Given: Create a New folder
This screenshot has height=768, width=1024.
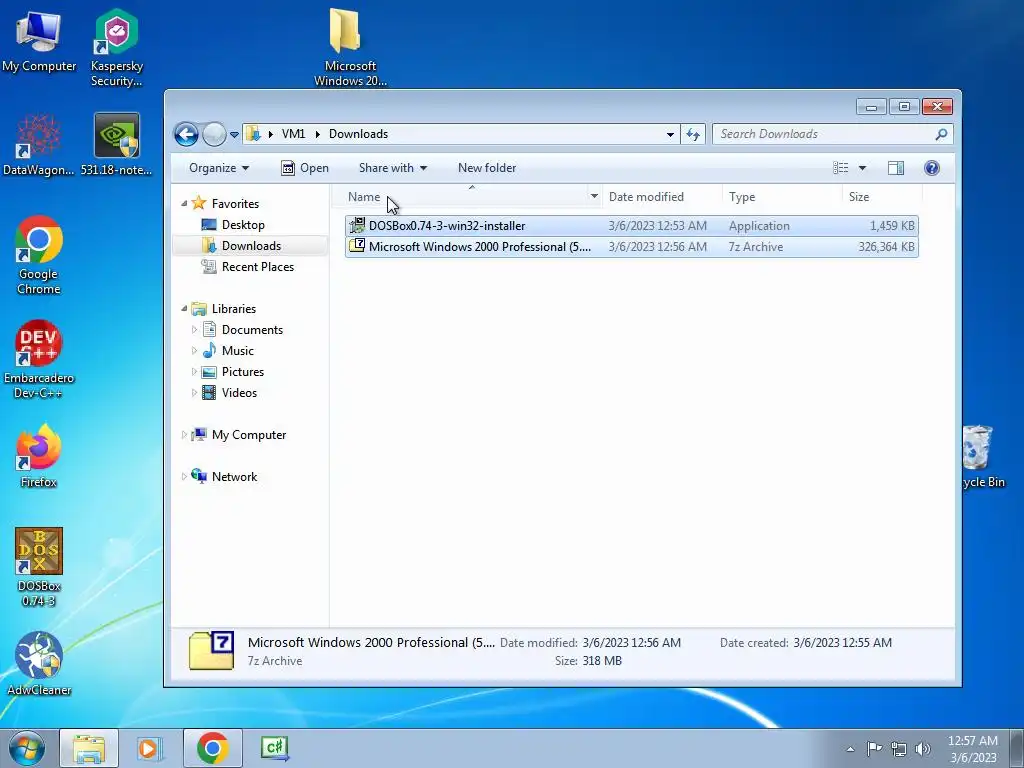Looking at the screenshot, I should point(487,168).
